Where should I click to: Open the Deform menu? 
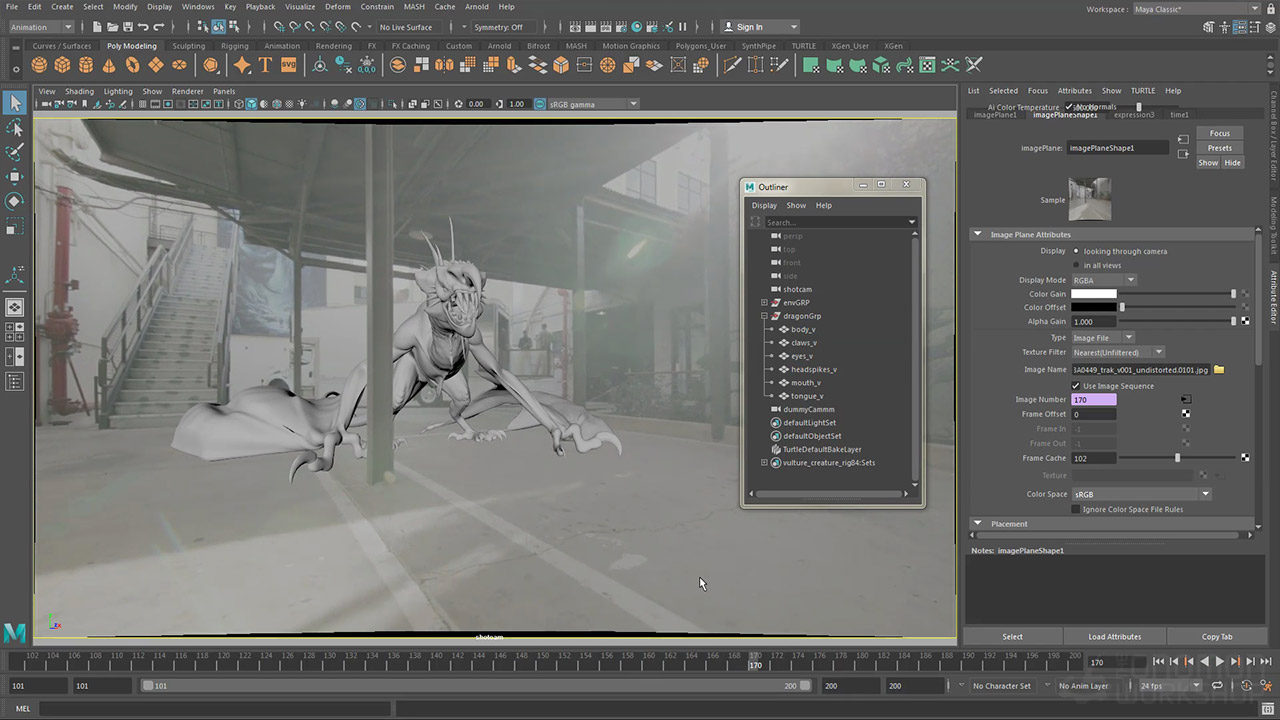tap(337, 7)
